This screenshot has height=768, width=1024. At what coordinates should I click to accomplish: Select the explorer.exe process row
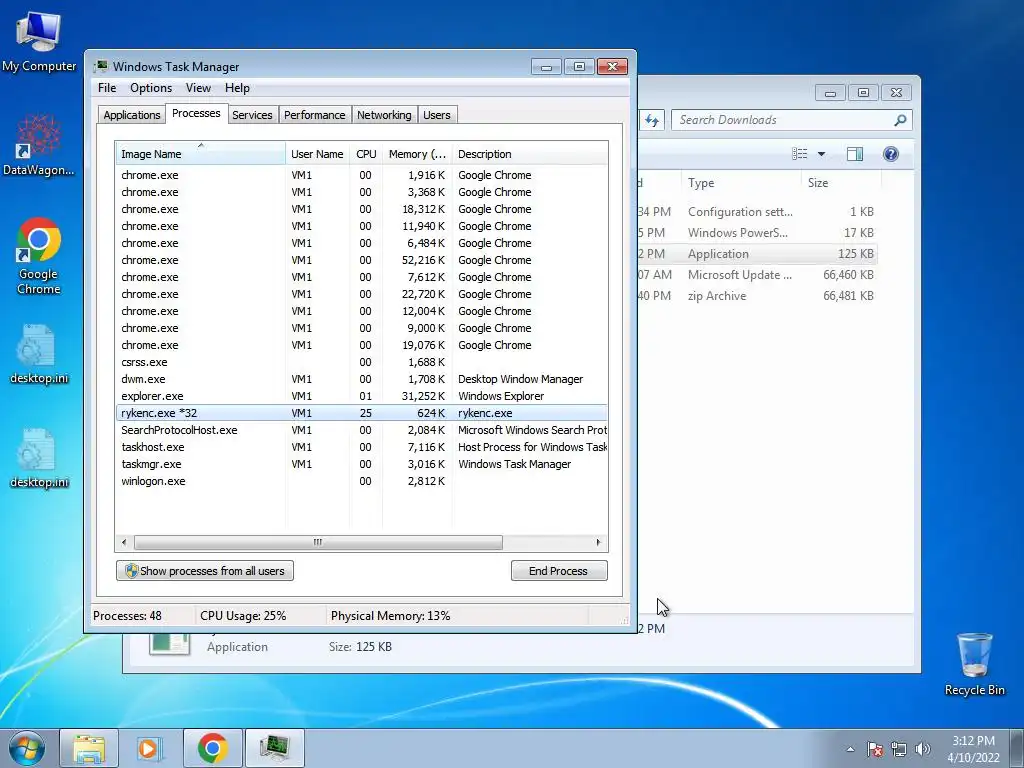coord(361,396)
